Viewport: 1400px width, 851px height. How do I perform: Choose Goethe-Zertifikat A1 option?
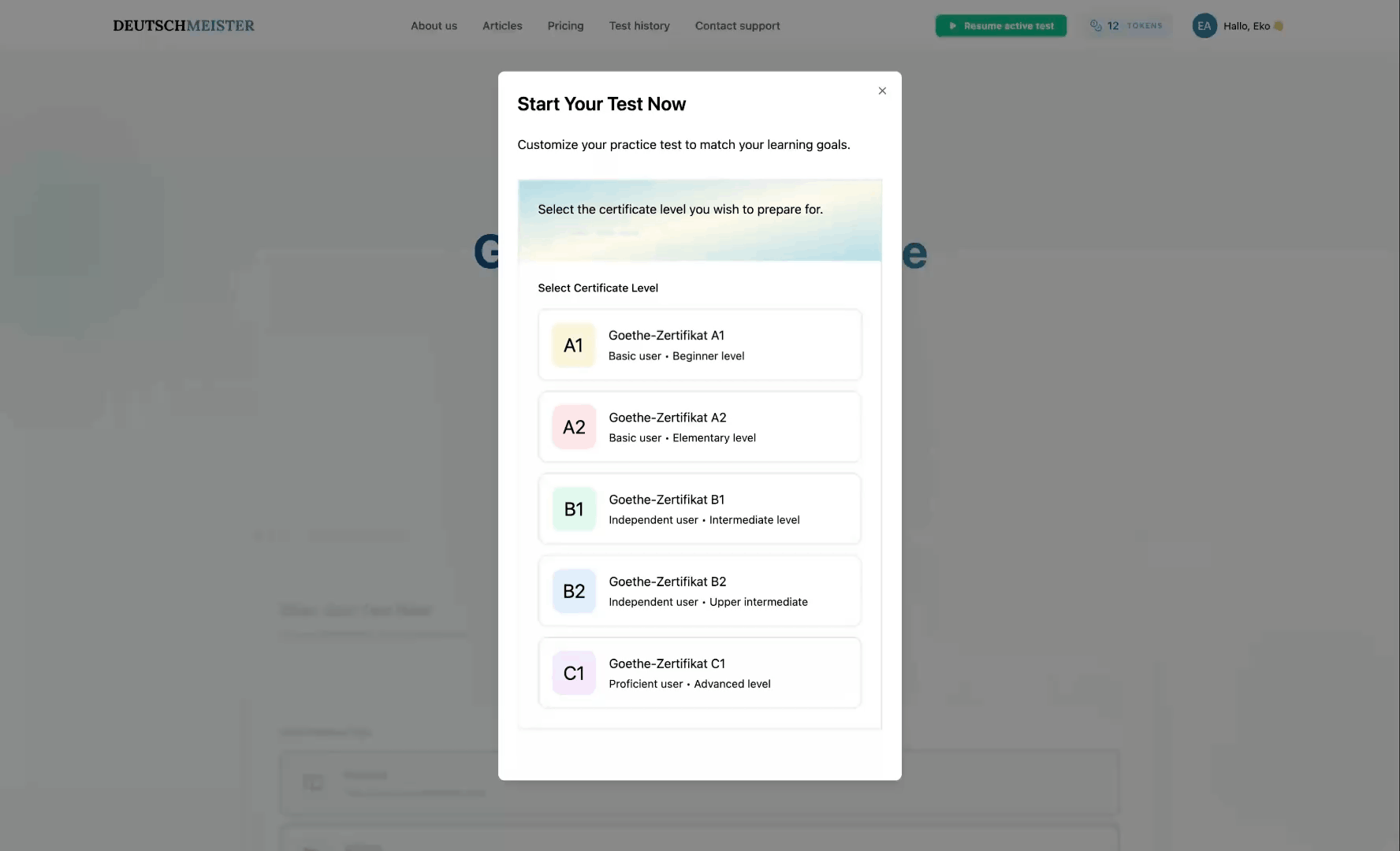(x=700, y=345)
